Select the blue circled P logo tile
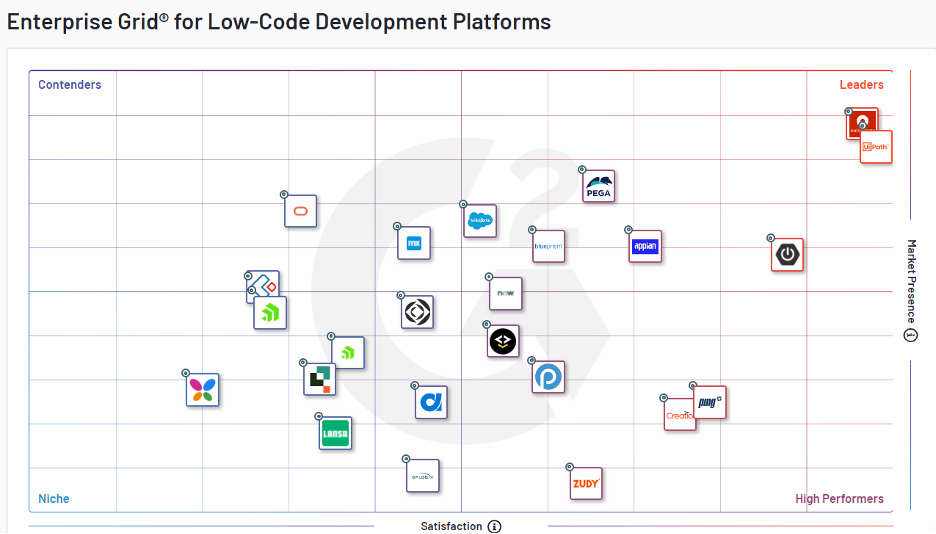Viewport: 936px width, 534px height. (x=548, y=377)
